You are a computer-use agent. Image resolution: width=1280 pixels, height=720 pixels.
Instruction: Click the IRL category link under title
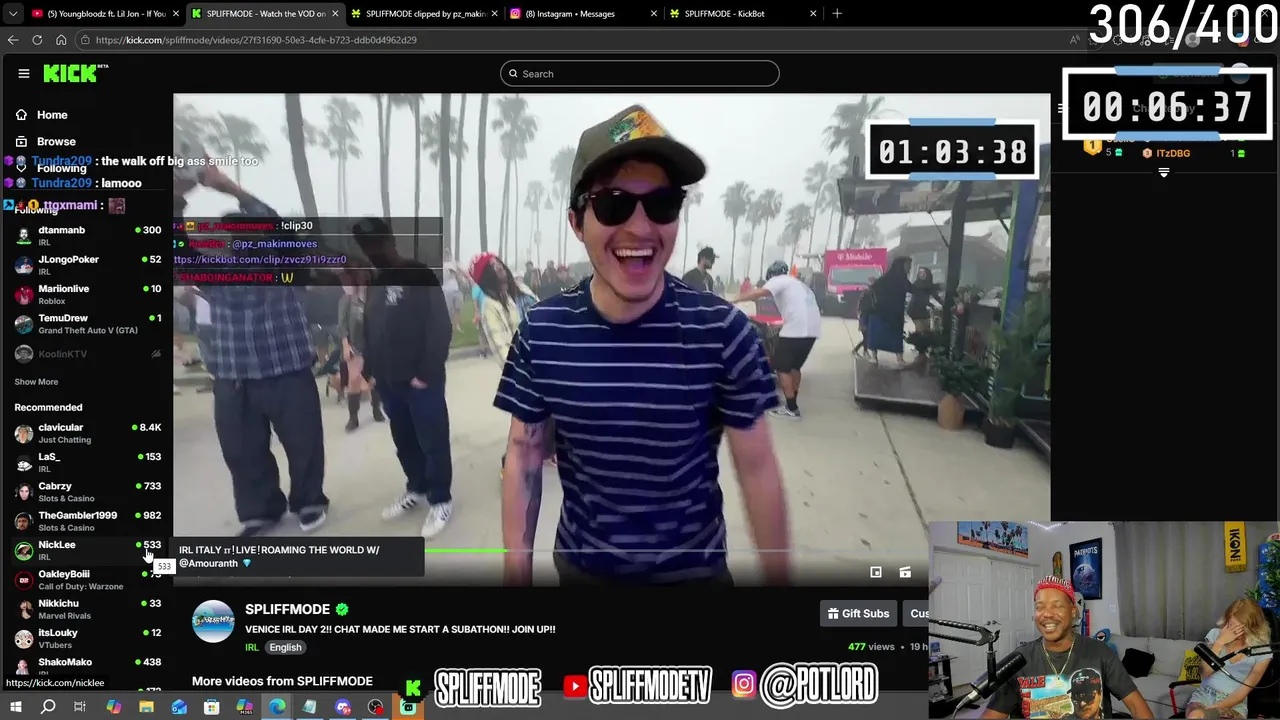[252, 648]
